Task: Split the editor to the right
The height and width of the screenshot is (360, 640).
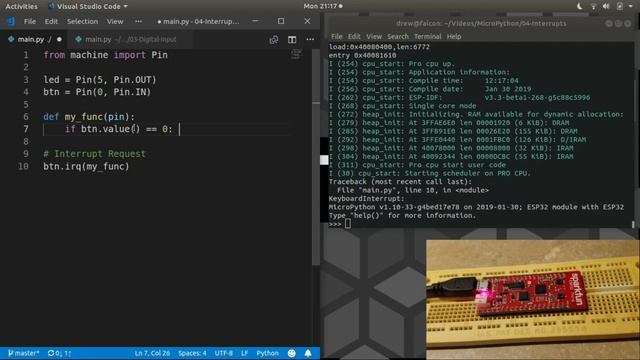Action: coord(292,40)
